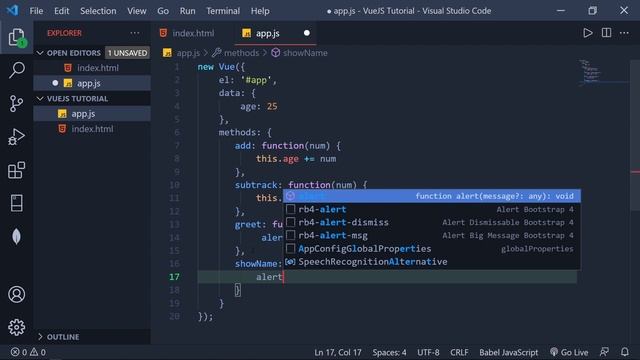Select app.js under Open Editors
This screenshot has width=640, height=360.
coord(92,83)
